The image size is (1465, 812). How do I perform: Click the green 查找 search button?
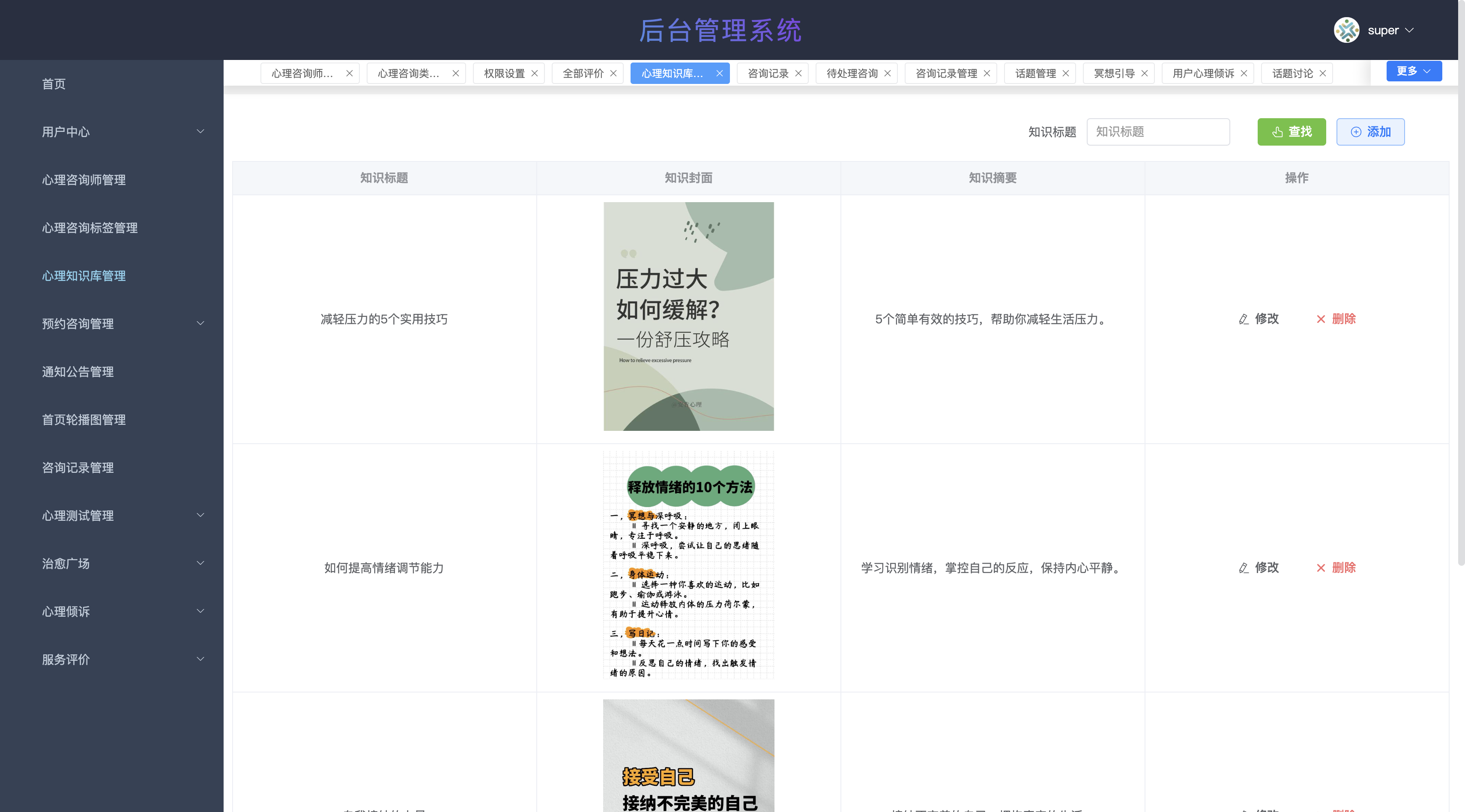(1292, 131)
